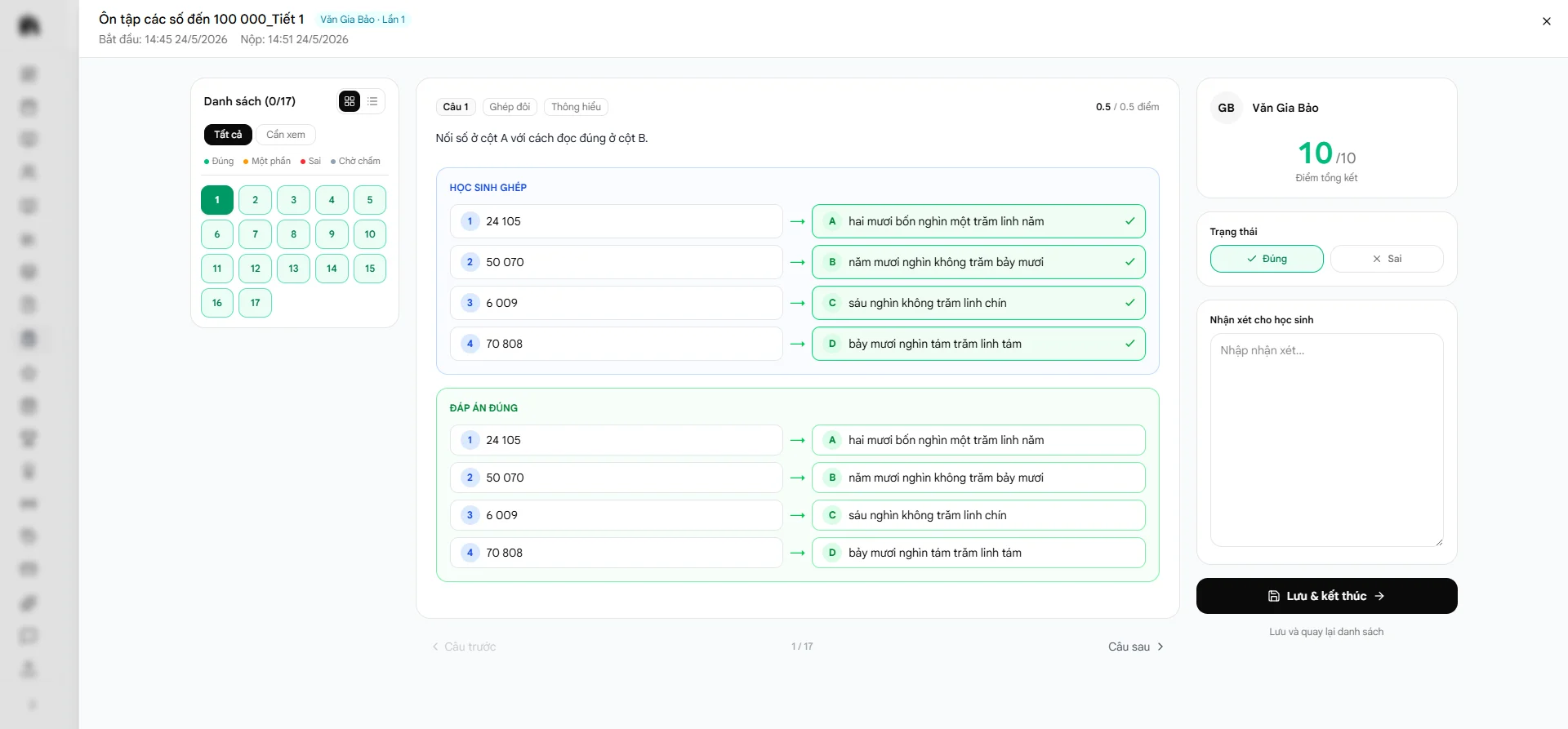This screenshot has width=1568, height=729.
Task: Click 70 808 under ĐÁP ÁN ĐÚNG
Action: 616,553
